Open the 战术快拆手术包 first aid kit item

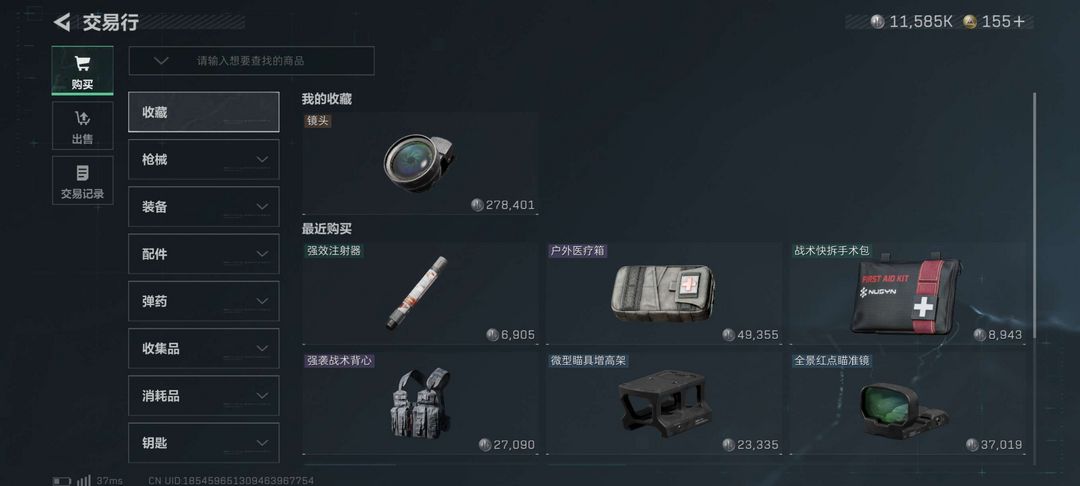(907, 293)
